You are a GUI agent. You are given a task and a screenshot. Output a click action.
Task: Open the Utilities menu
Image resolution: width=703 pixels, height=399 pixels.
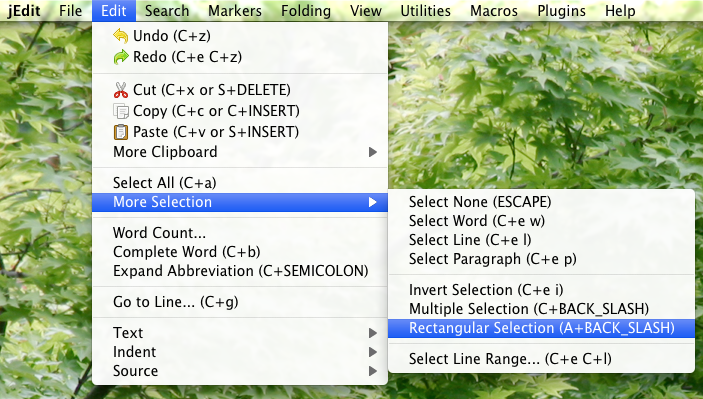[x=425, y=10]
